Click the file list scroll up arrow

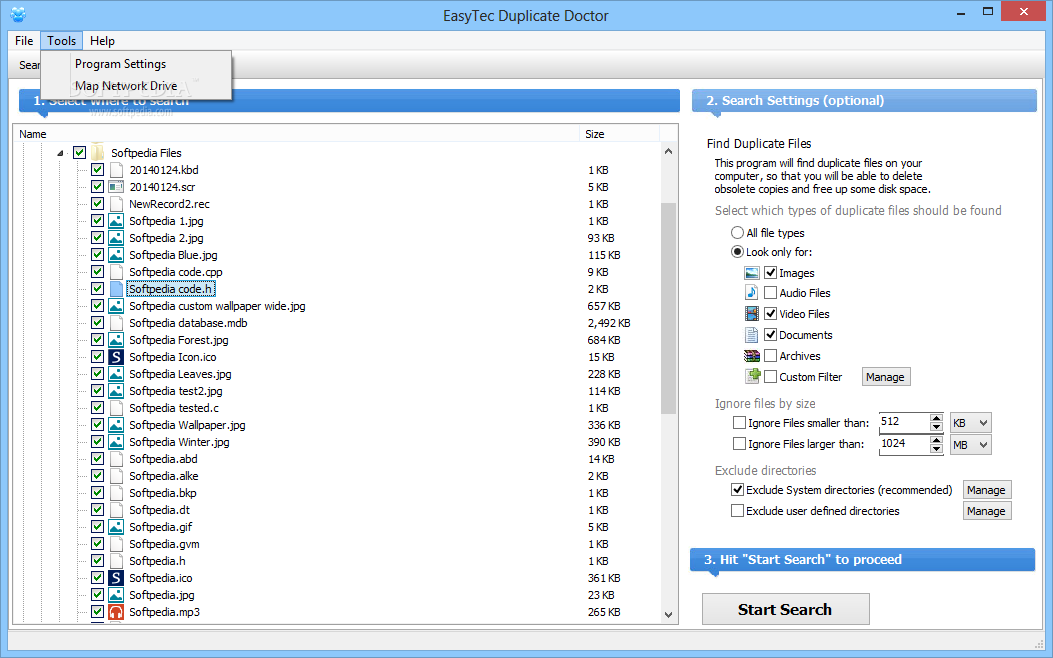click(668, 151)
